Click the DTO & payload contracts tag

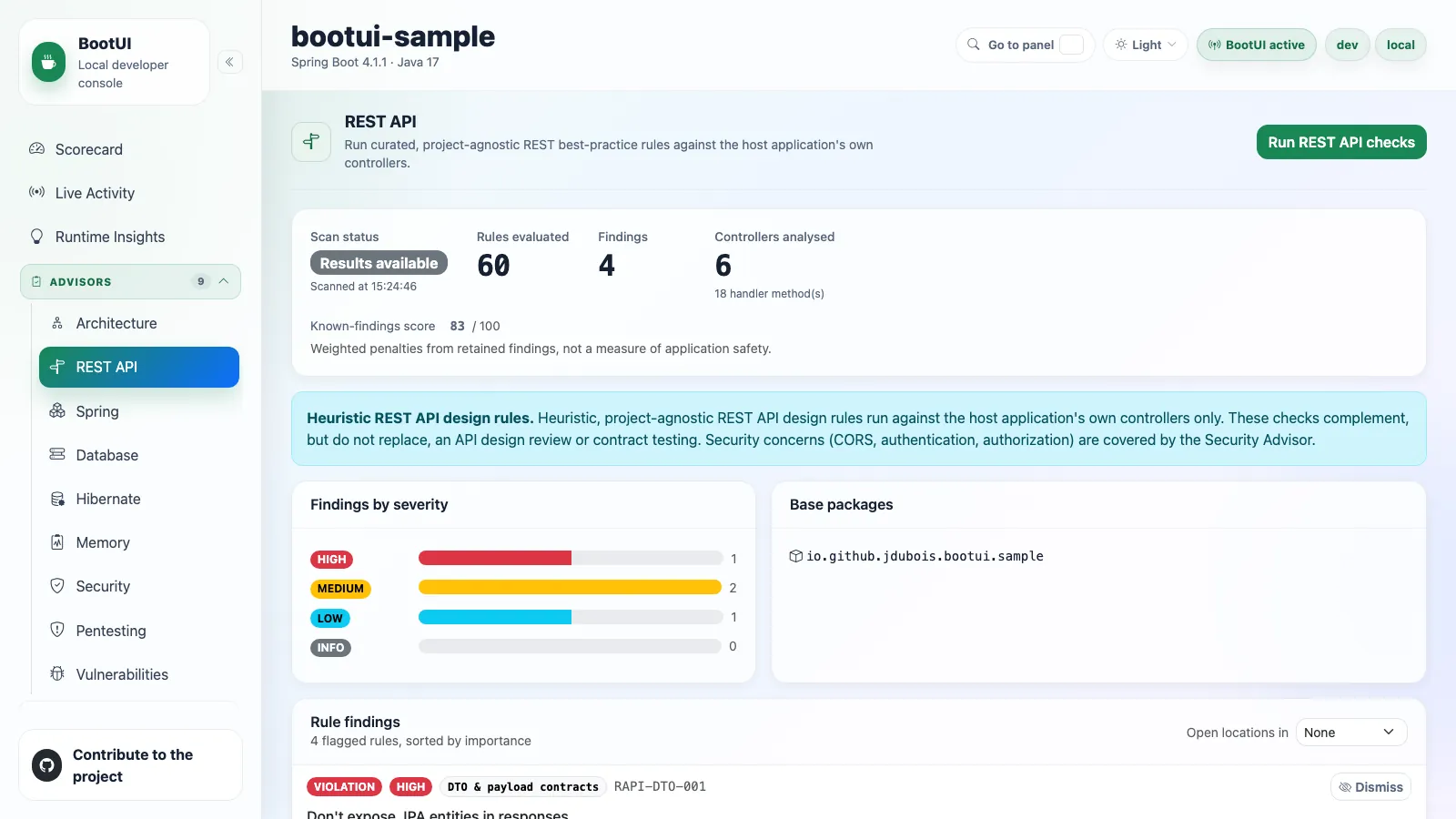(523, 787)
